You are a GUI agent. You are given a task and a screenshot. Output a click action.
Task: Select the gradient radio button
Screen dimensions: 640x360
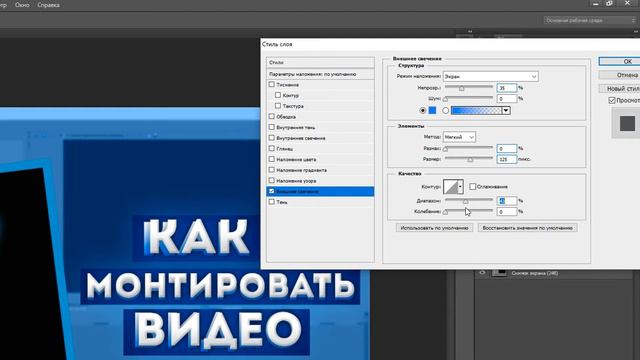446,110
